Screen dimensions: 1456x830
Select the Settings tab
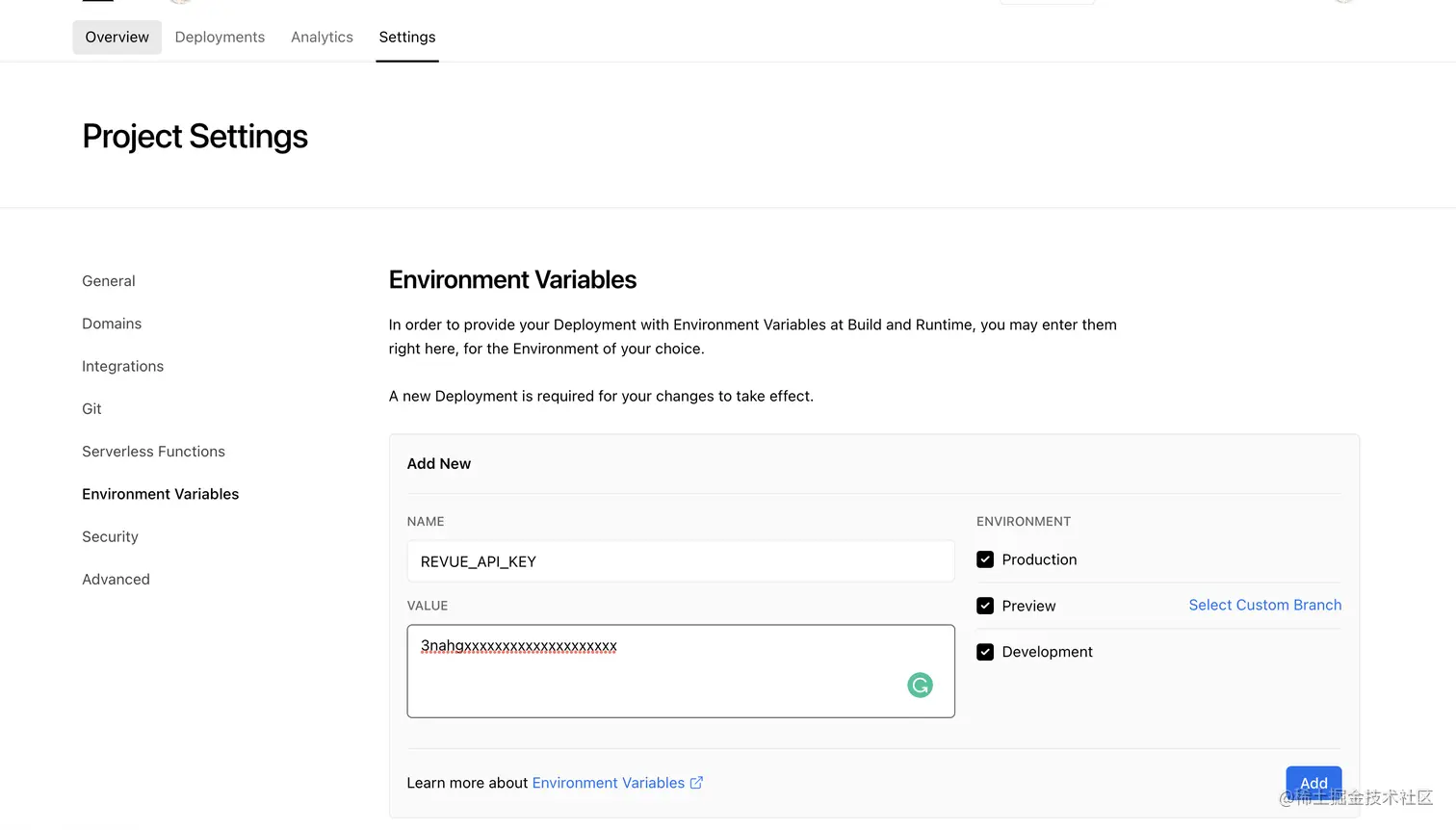click(x=407, y=37)
